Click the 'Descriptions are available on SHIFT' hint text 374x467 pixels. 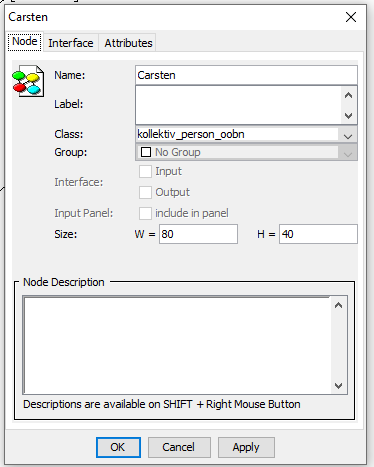click(162, 404)
